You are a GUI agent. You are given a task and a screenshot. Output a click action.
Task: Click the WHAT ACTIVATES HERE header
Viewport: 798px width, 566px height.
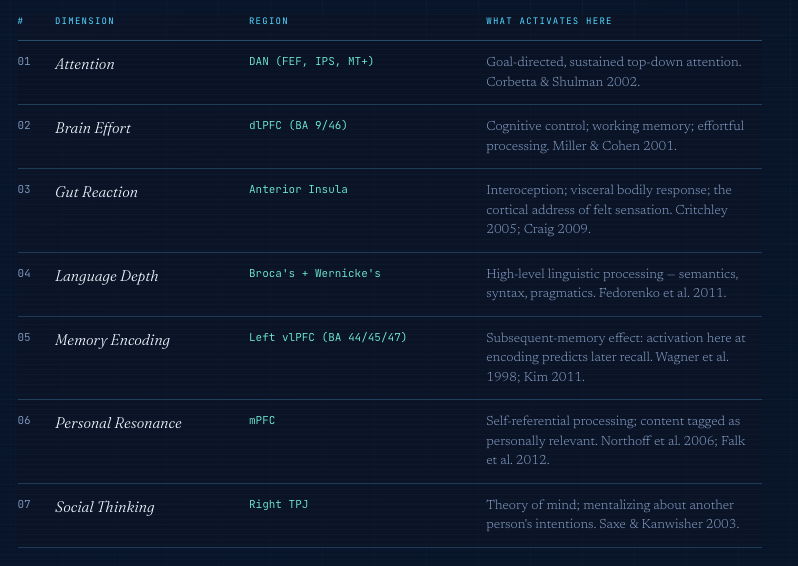549,21
